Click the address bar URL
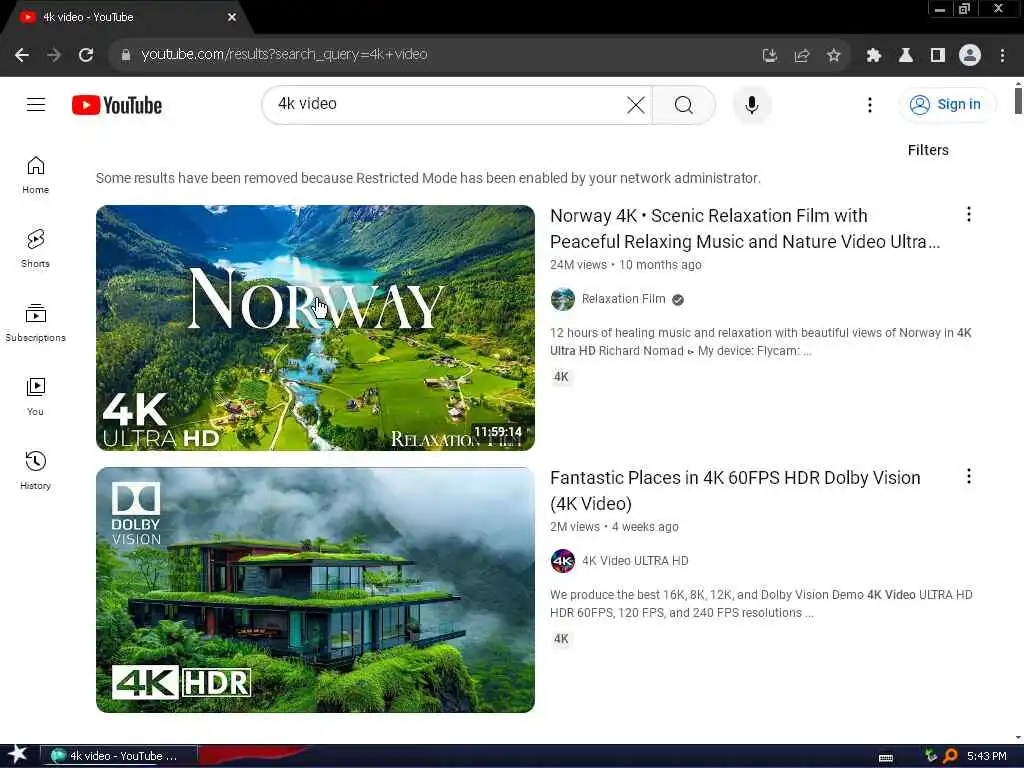This screenshot has height=768, width=1024. point(284,54)
